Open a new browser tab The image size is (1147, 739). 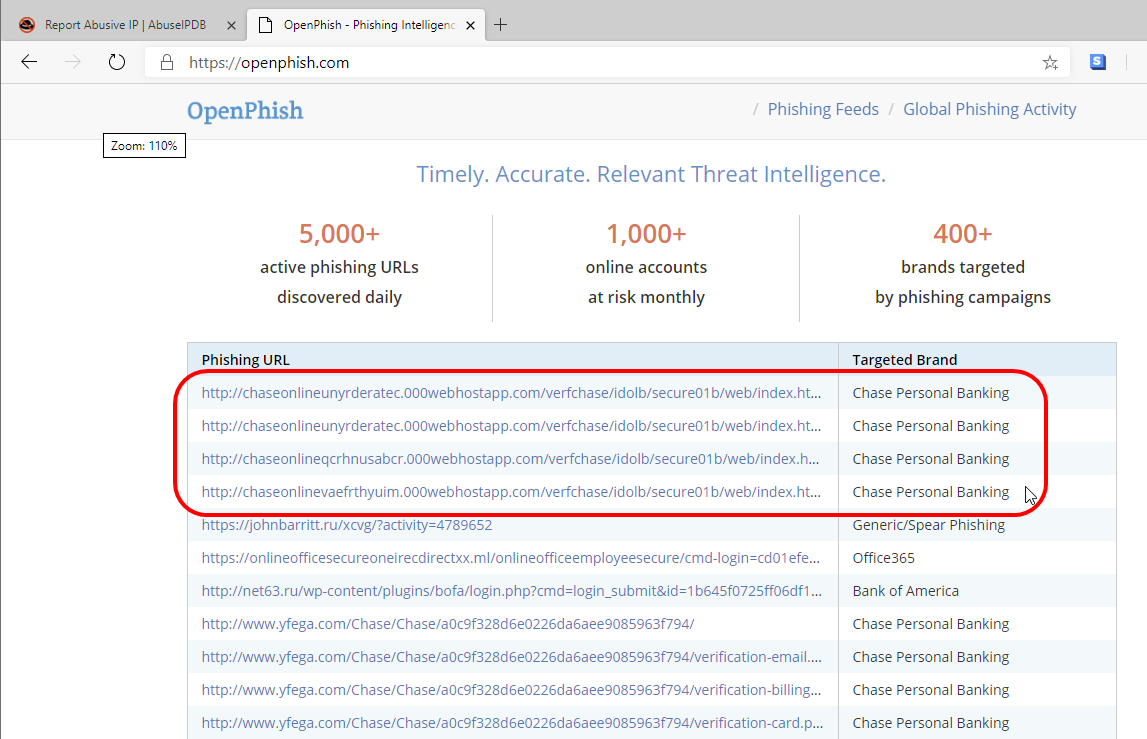point(500,25)
